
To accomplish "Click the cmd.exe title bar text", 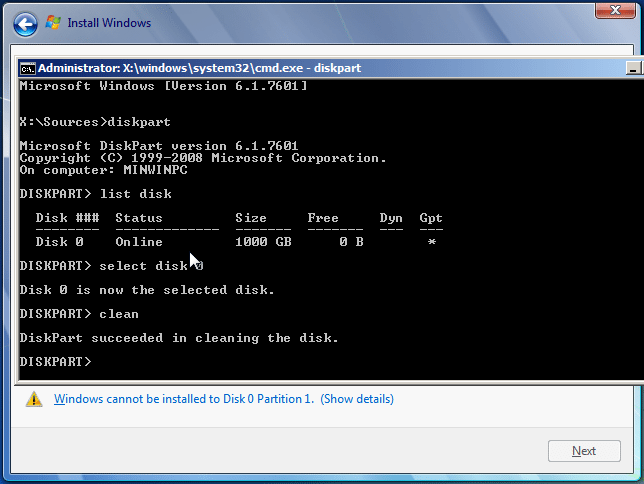I will pyautogui.click(x=200, y=68).
